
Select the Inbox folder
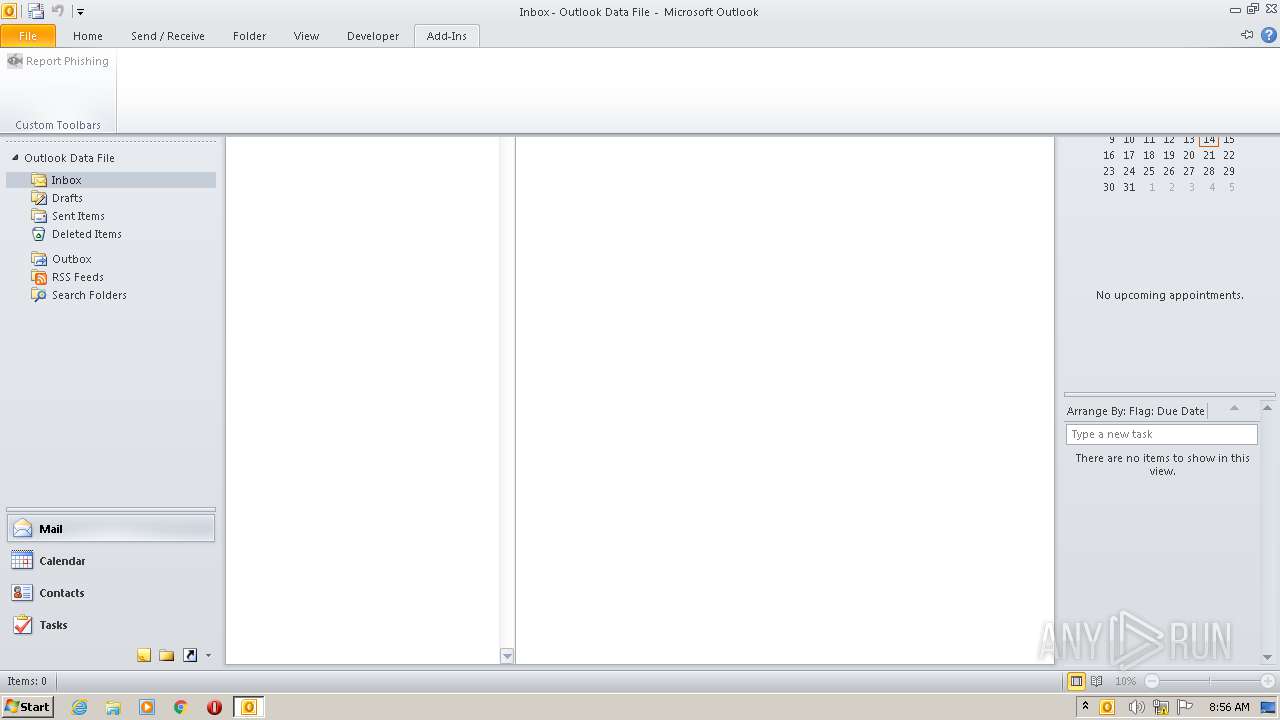(110, 180)
